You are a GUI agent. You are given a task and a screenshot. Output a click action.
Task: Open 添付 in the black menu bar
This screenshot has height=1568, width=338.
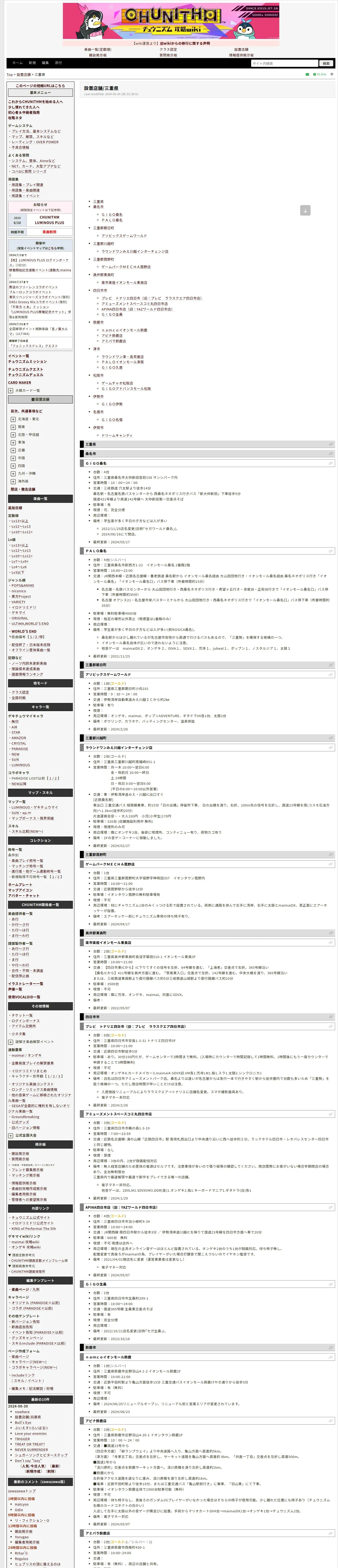pos(58,63)
